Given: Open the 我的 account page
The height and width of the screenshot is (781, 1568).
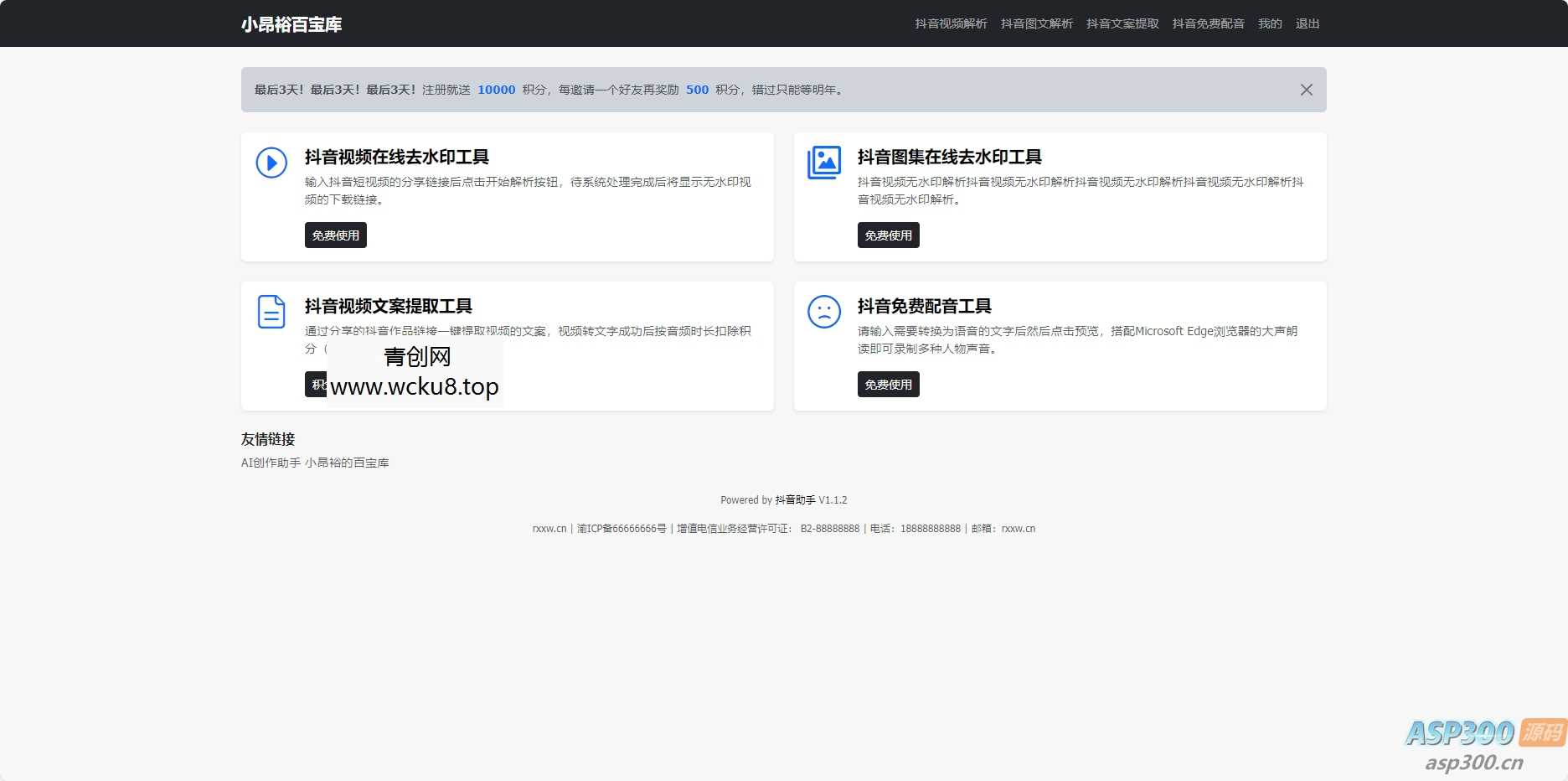Looking at the screenshot, I should point(1270,23).
